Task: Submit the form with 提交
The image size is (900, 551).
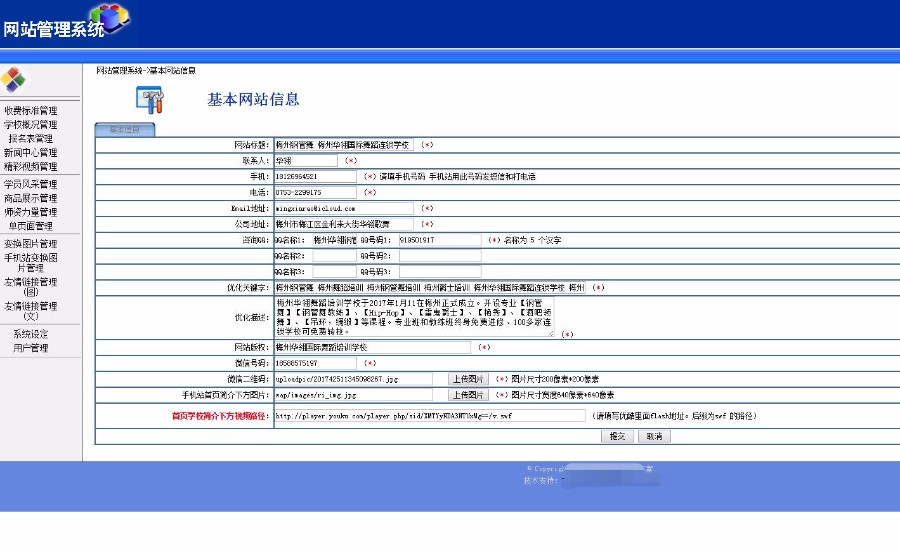Action: (x=618, y=436)
